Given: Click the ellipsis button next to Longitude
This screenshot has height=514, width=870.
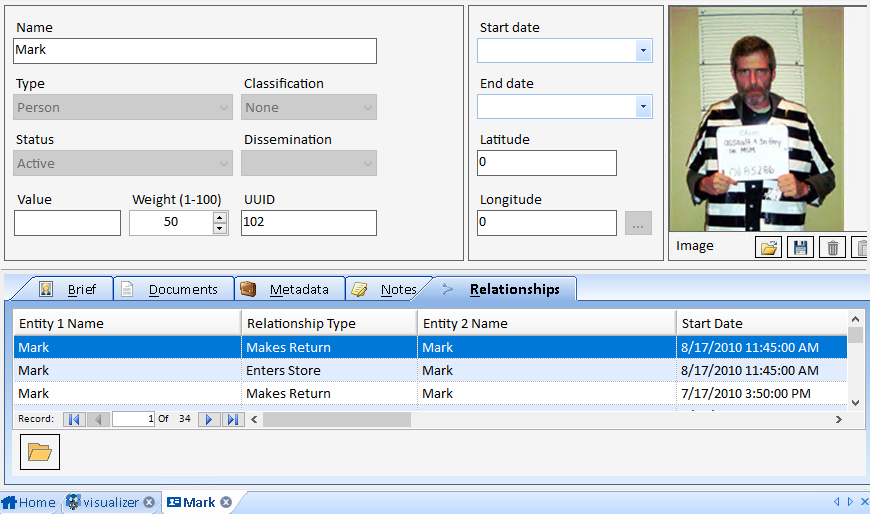Looking at the screenshot, I should coord(638,223).
